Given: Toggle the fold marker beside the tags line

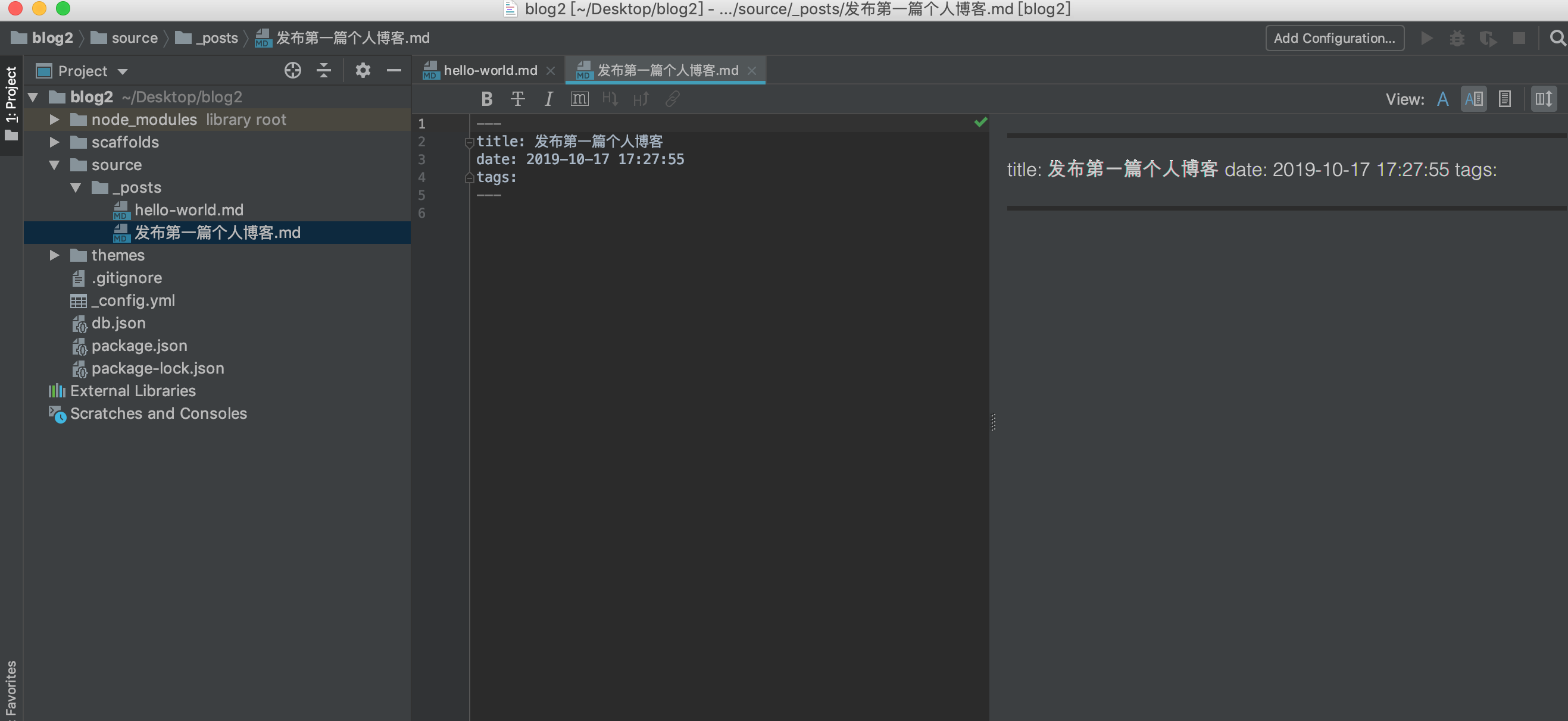Looking at the screenshot, I should tap(469, 178).
